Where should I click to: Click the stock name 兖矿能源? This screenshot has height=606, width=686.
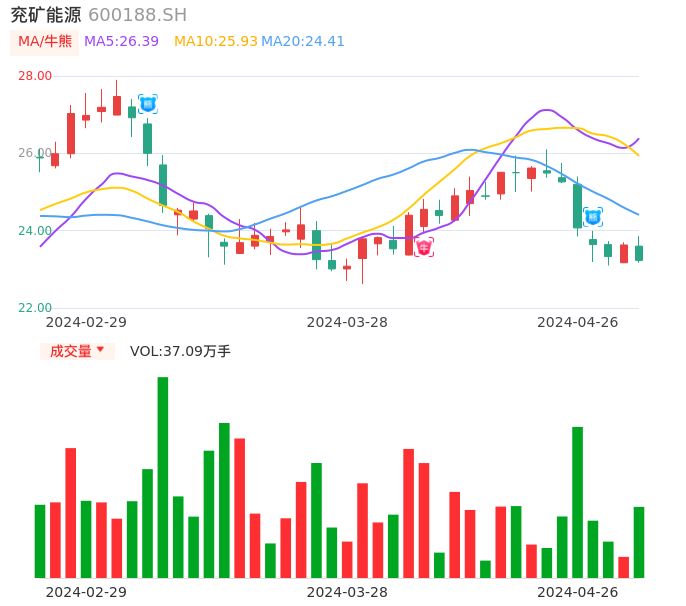[x=46, y=15]
